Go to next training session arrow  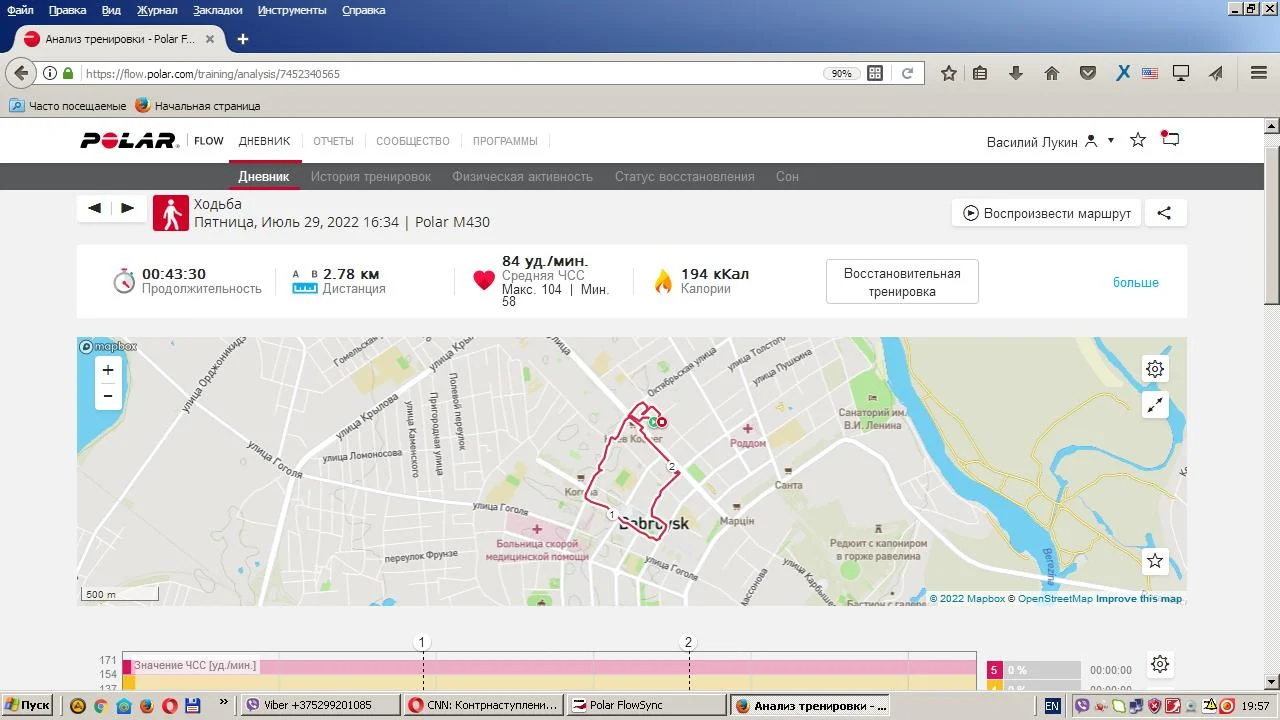click(128, 208)
